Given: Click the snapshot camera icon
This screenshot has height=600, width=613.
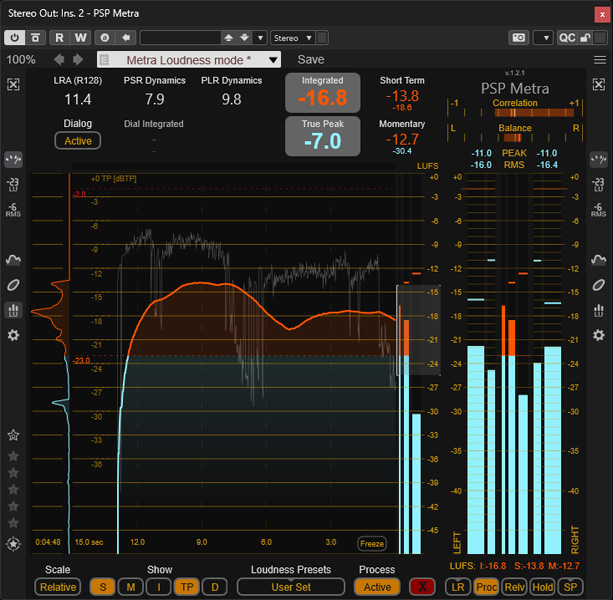Looking at the screenshot, I should tap(519, 38).
